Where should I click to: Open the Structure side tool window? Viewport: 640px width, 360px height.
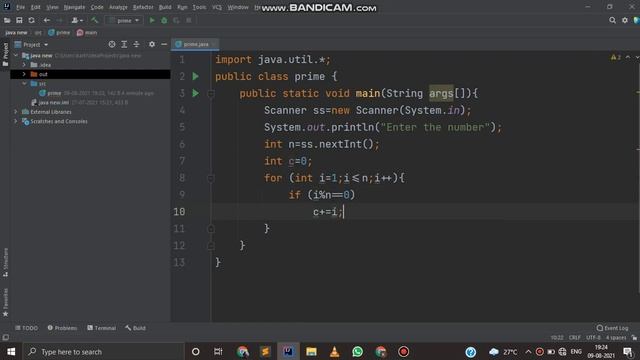point(5,262)
